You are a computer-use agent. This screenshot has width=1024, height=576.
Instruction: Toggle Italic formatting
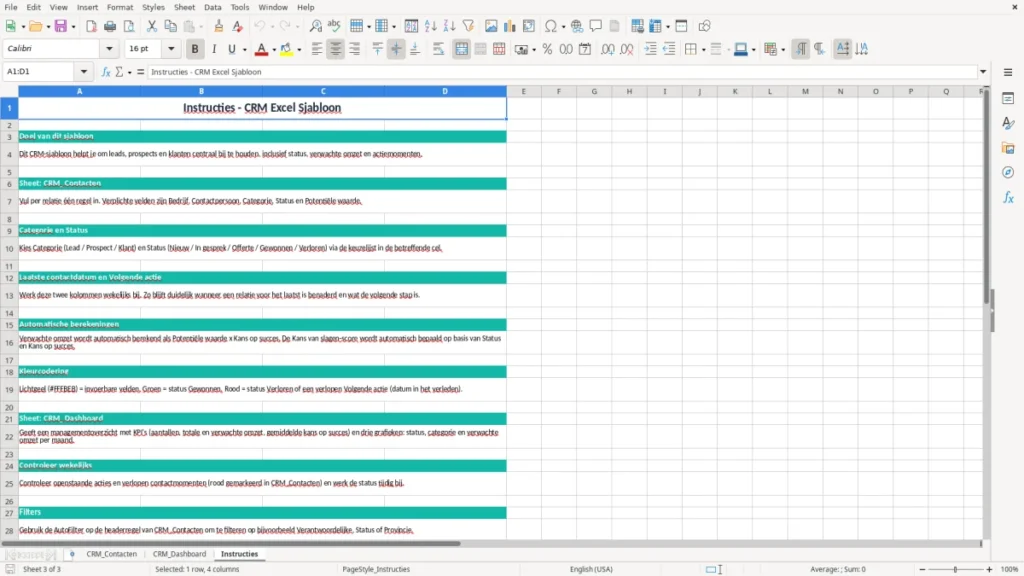click(214, 49)
